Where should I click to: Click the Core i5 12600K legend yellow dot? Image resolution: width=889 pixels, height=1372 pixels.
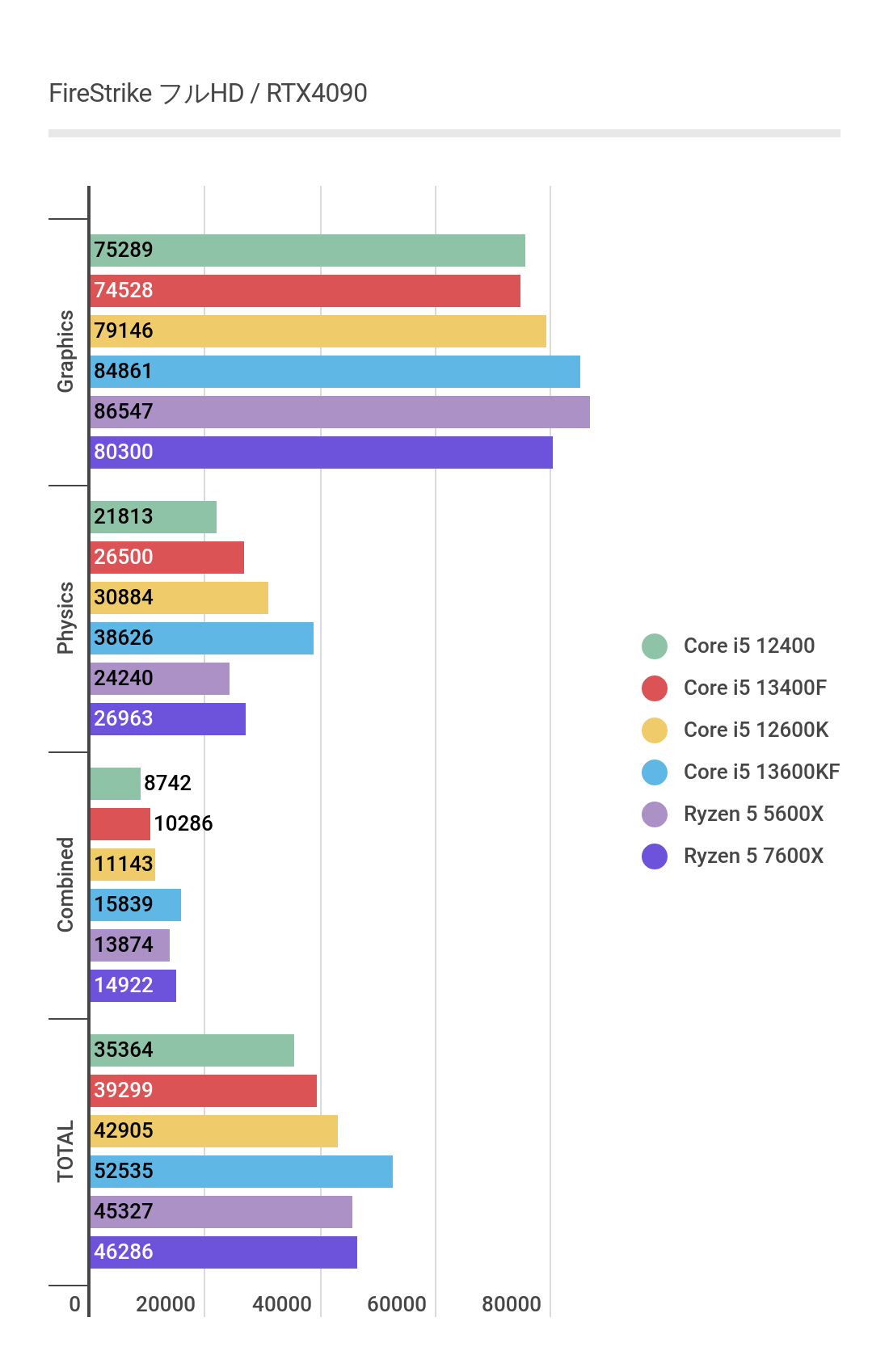pos(655,730)
